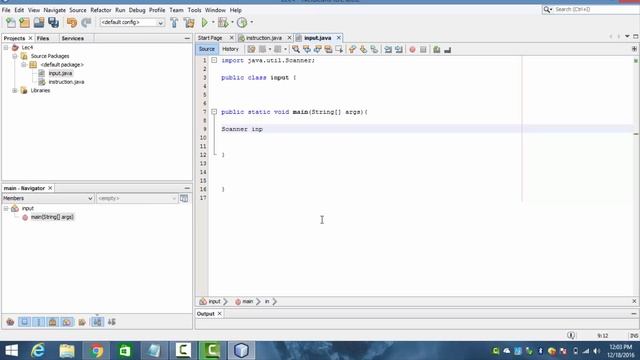Collapse the input class node in Navigator
640x360 pixels.
tap(6, 208)
